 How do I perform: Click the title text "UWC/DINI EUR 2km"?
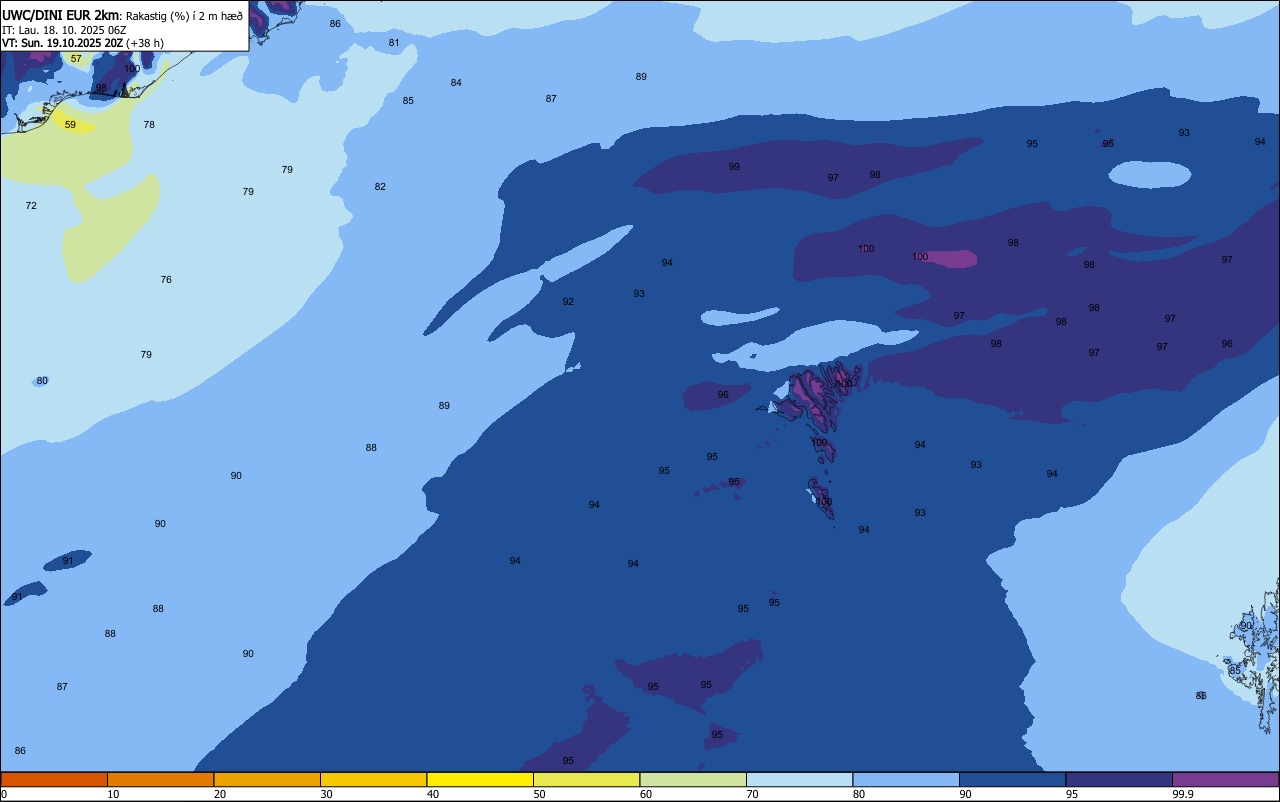61,15
